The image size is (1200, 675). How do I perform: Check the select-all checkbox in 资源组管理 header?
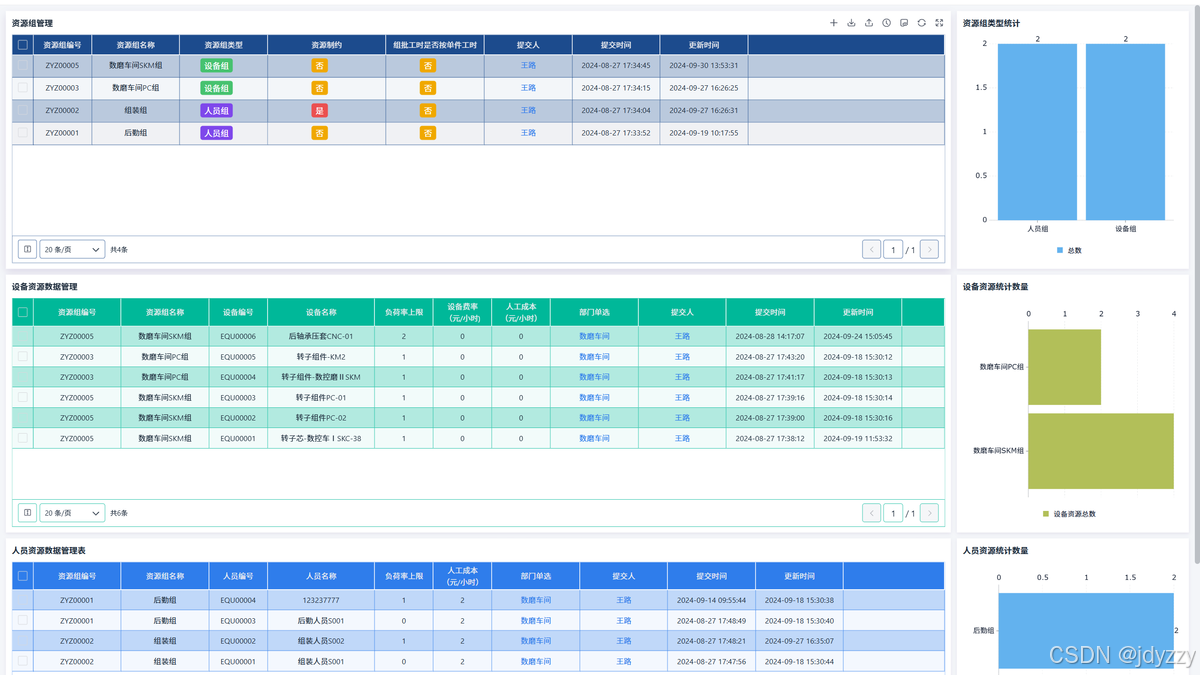(23, 45)
